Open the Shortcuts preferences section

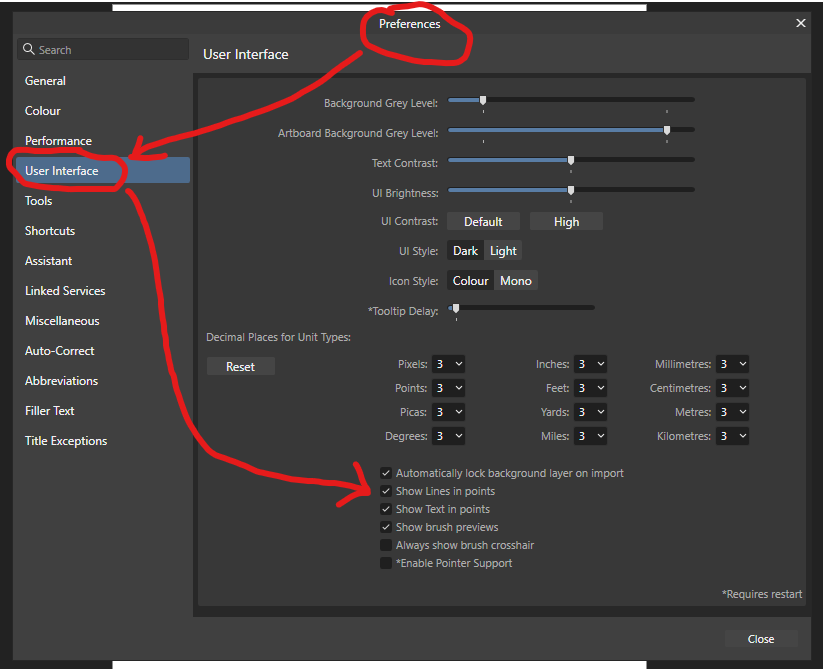[x=49, y=230]
